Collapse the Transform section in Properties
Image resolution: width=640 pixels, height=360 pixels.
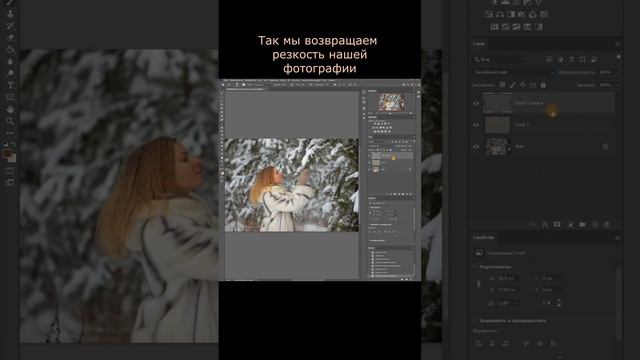coord(475,267)
